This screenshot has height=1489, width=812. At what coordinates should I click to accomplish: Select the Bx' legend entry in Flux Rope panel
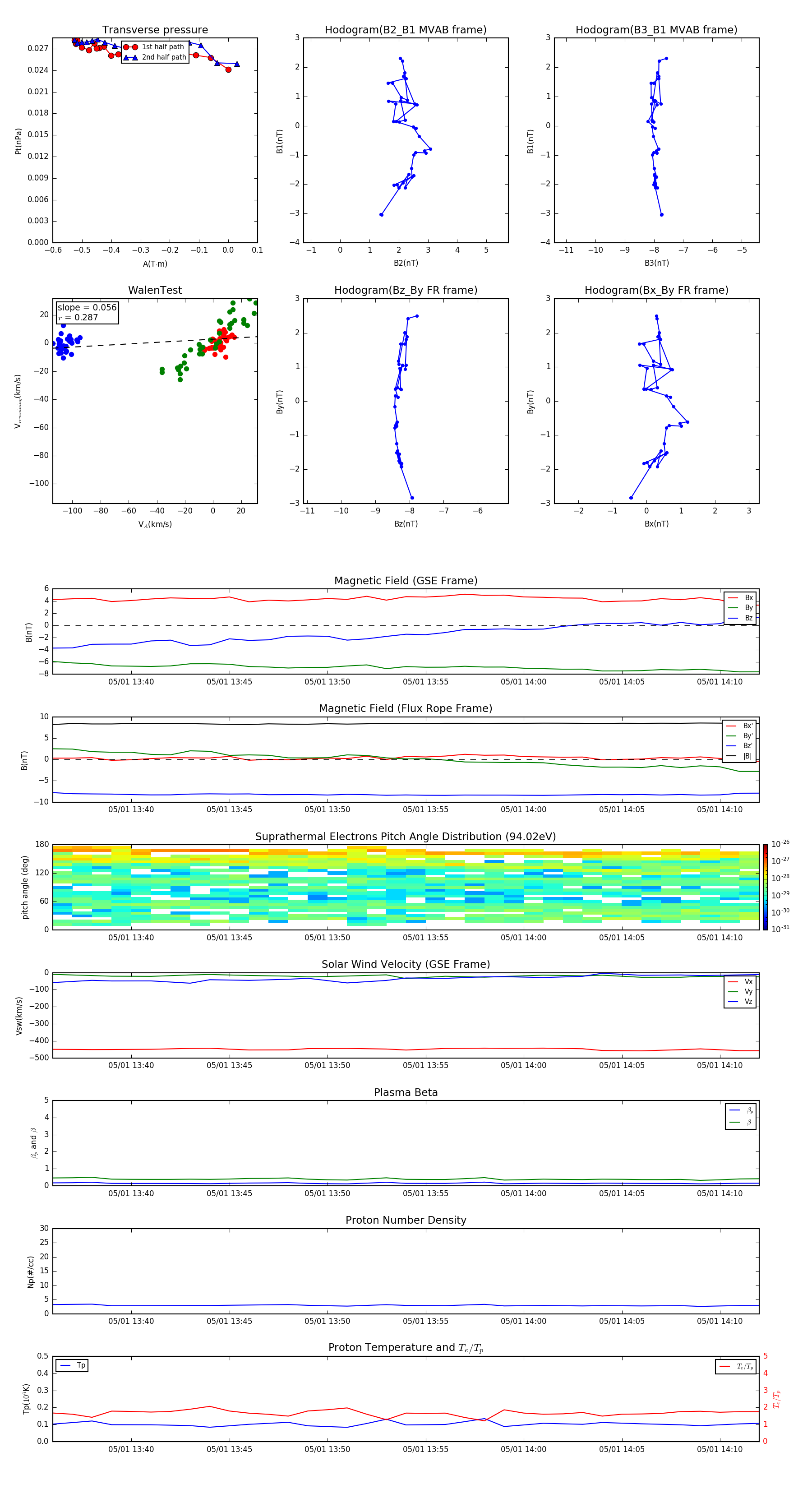click(740, 726)
